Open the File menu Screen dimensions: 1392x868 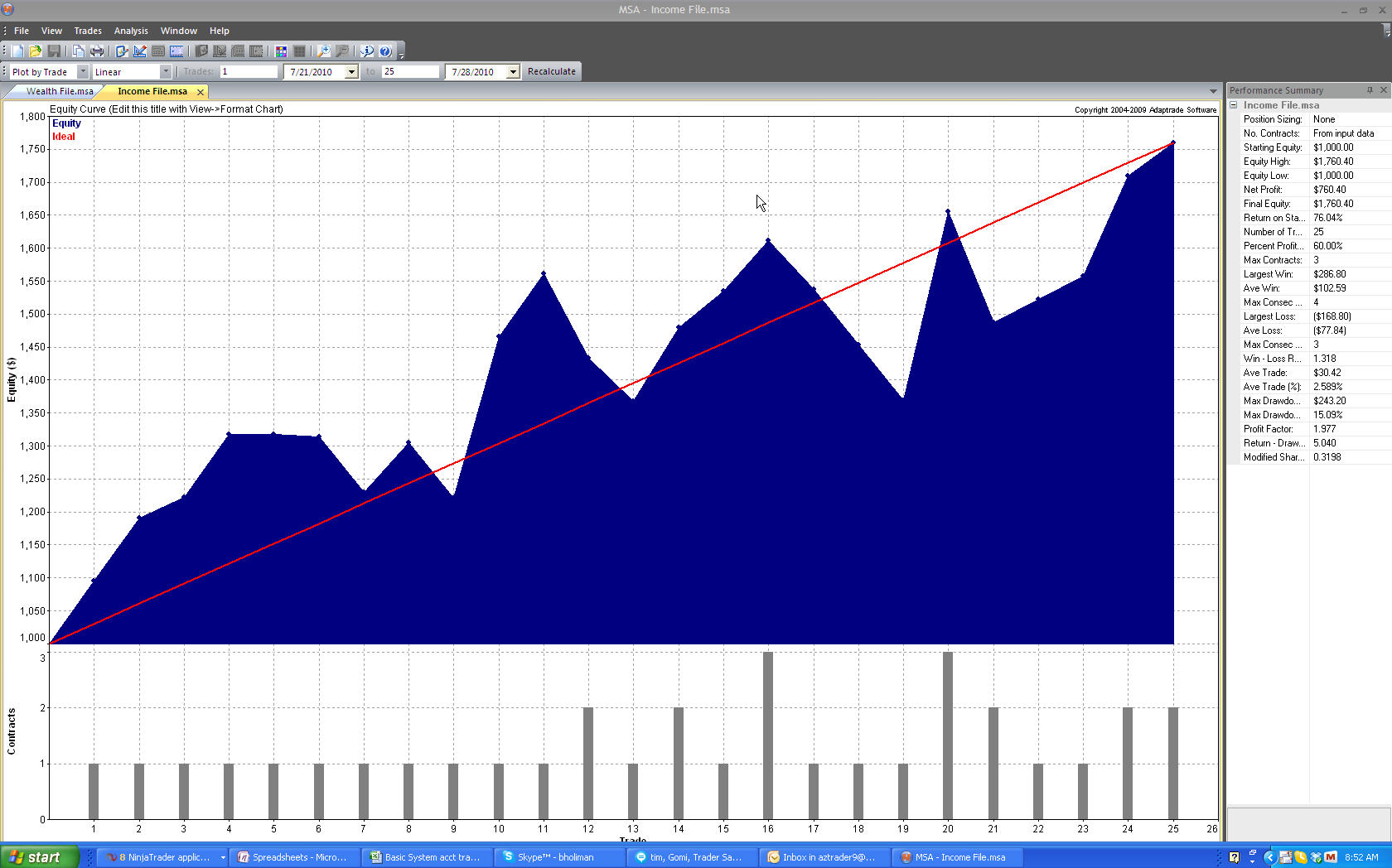pos(22,31)
